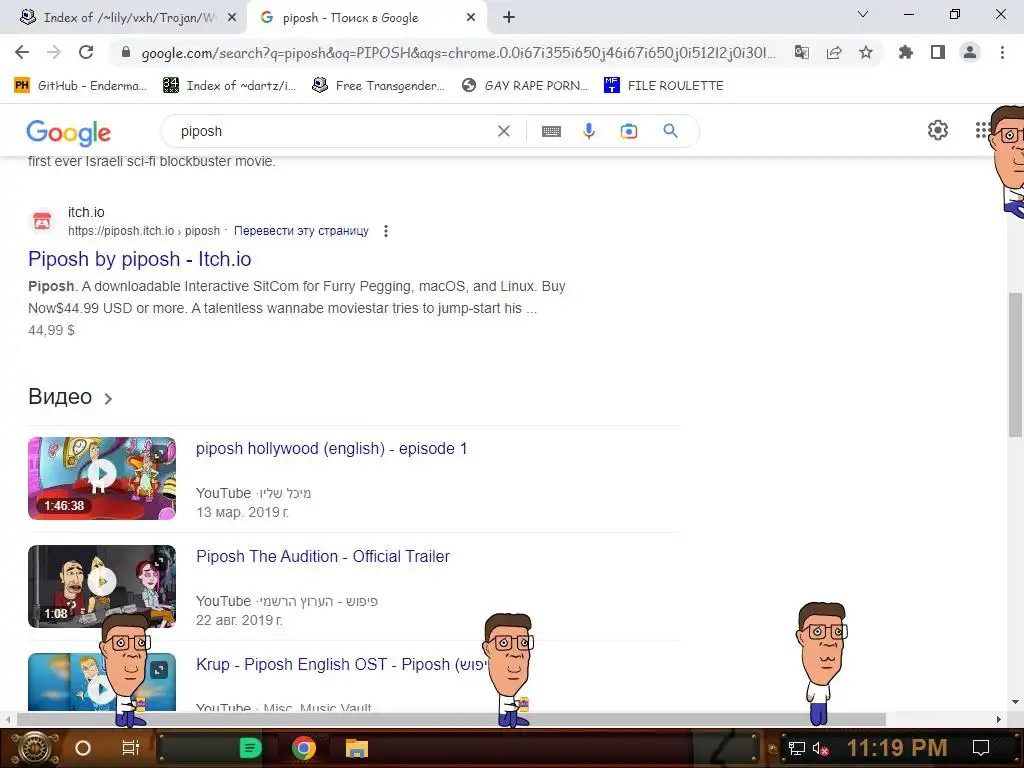
Task: Share this page via the share icon
Action: (x=834, y=52)
